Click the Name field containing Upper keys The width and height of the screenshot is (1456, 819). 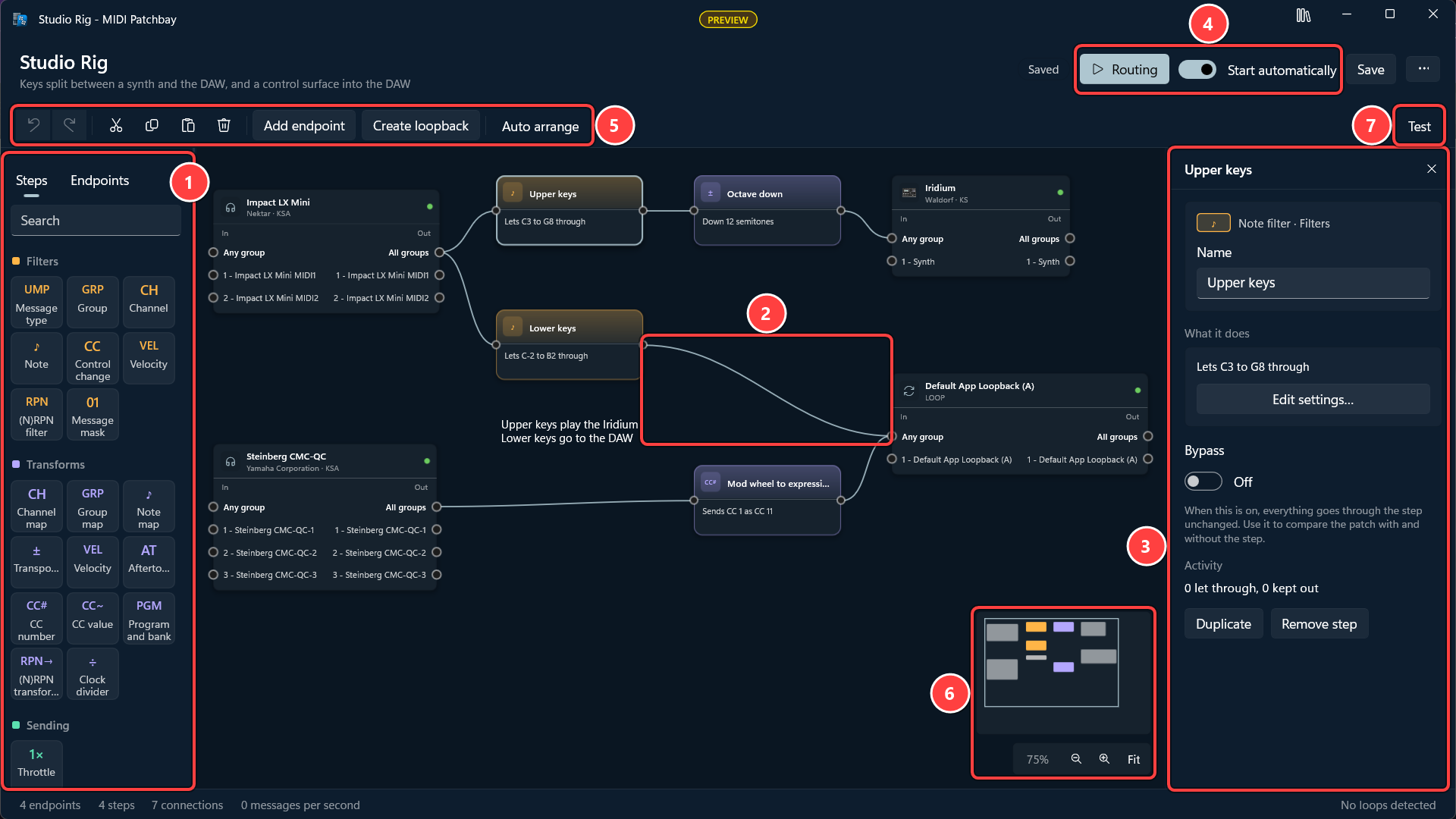click(1313, 283)
